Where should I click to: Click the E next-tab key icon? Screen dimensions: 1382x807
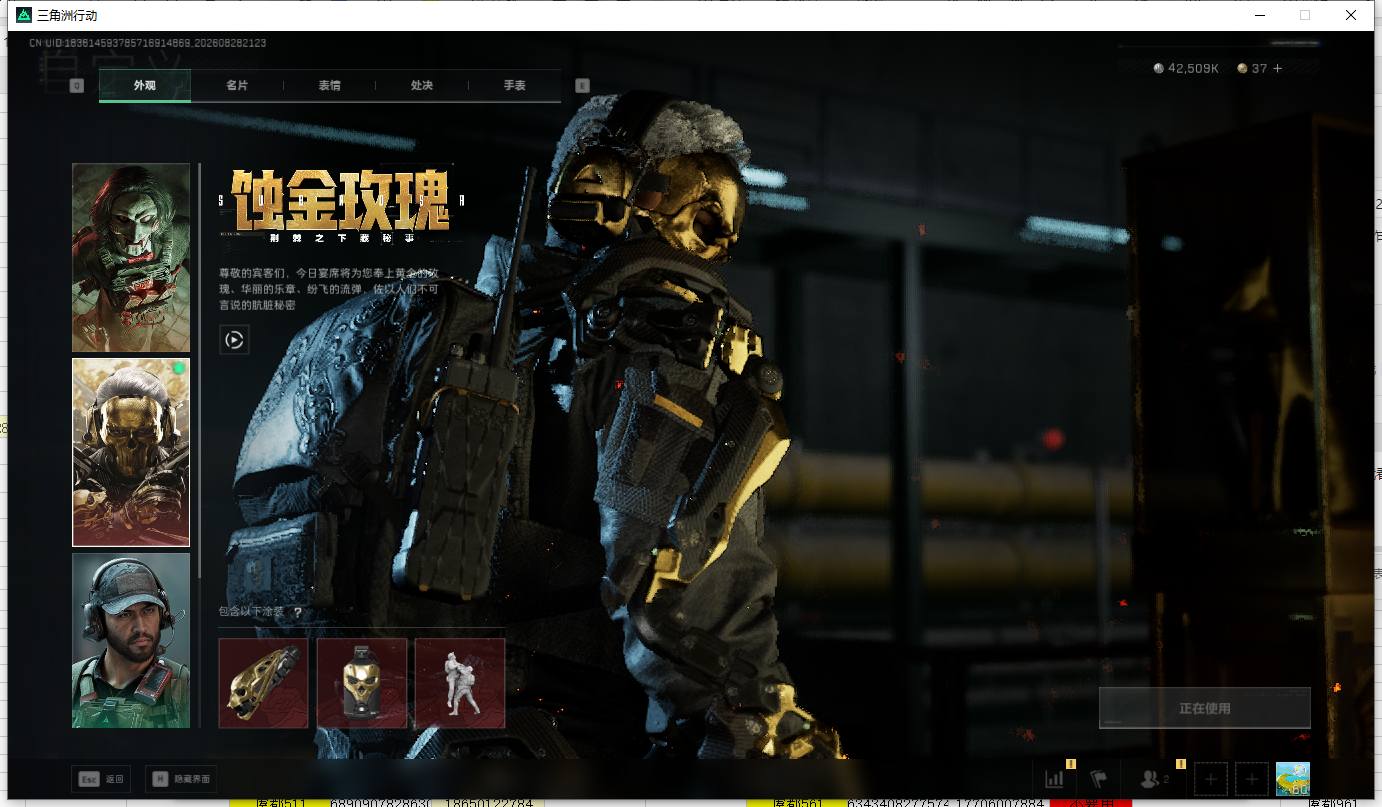(582, 86)
